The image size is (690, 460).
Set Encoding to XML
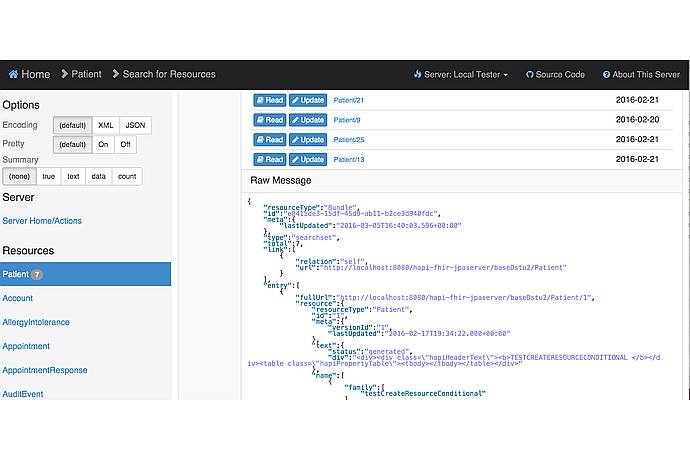tap(106, 125)
